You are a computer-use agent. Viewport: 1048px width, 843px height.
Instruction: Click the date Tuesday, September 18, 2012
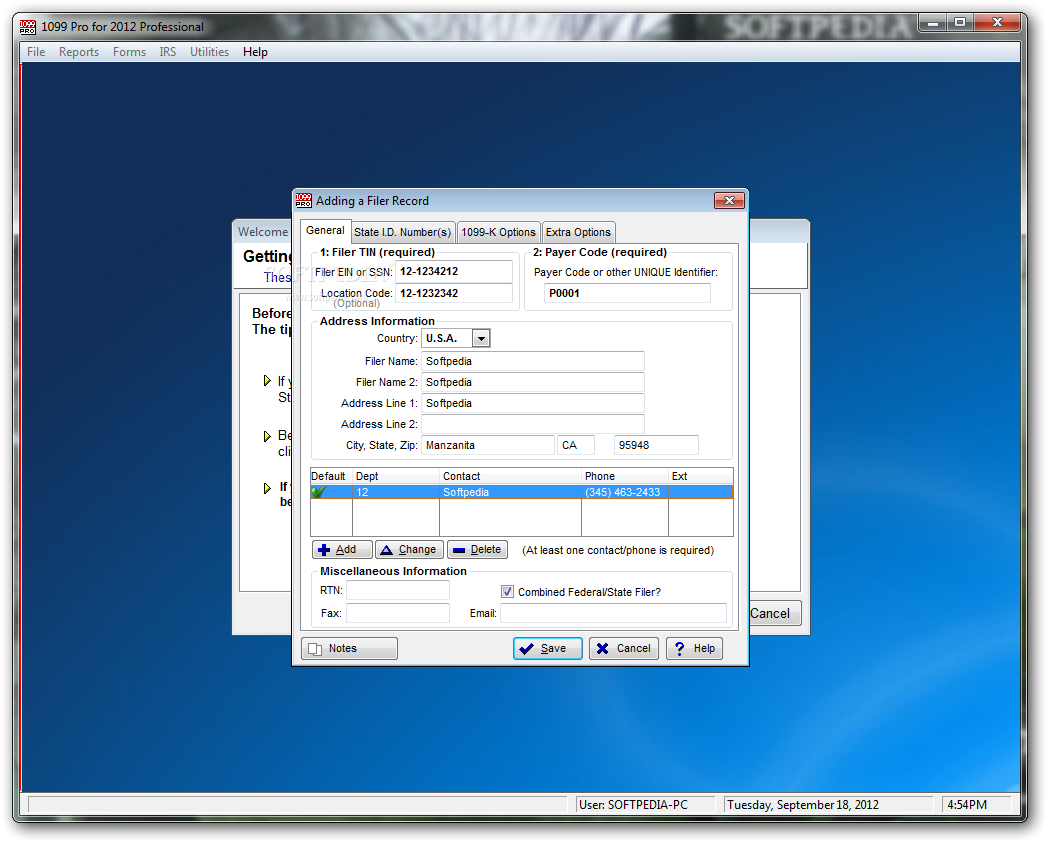coord(828,804)
